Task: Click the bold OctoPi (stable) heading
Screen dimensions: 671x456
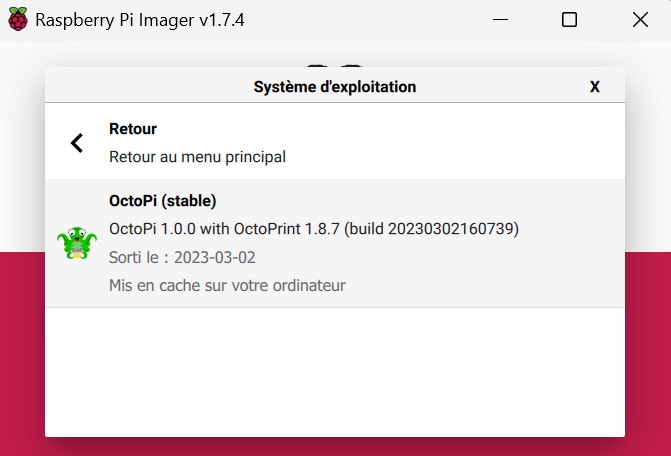Action: [x=163, y=201]
